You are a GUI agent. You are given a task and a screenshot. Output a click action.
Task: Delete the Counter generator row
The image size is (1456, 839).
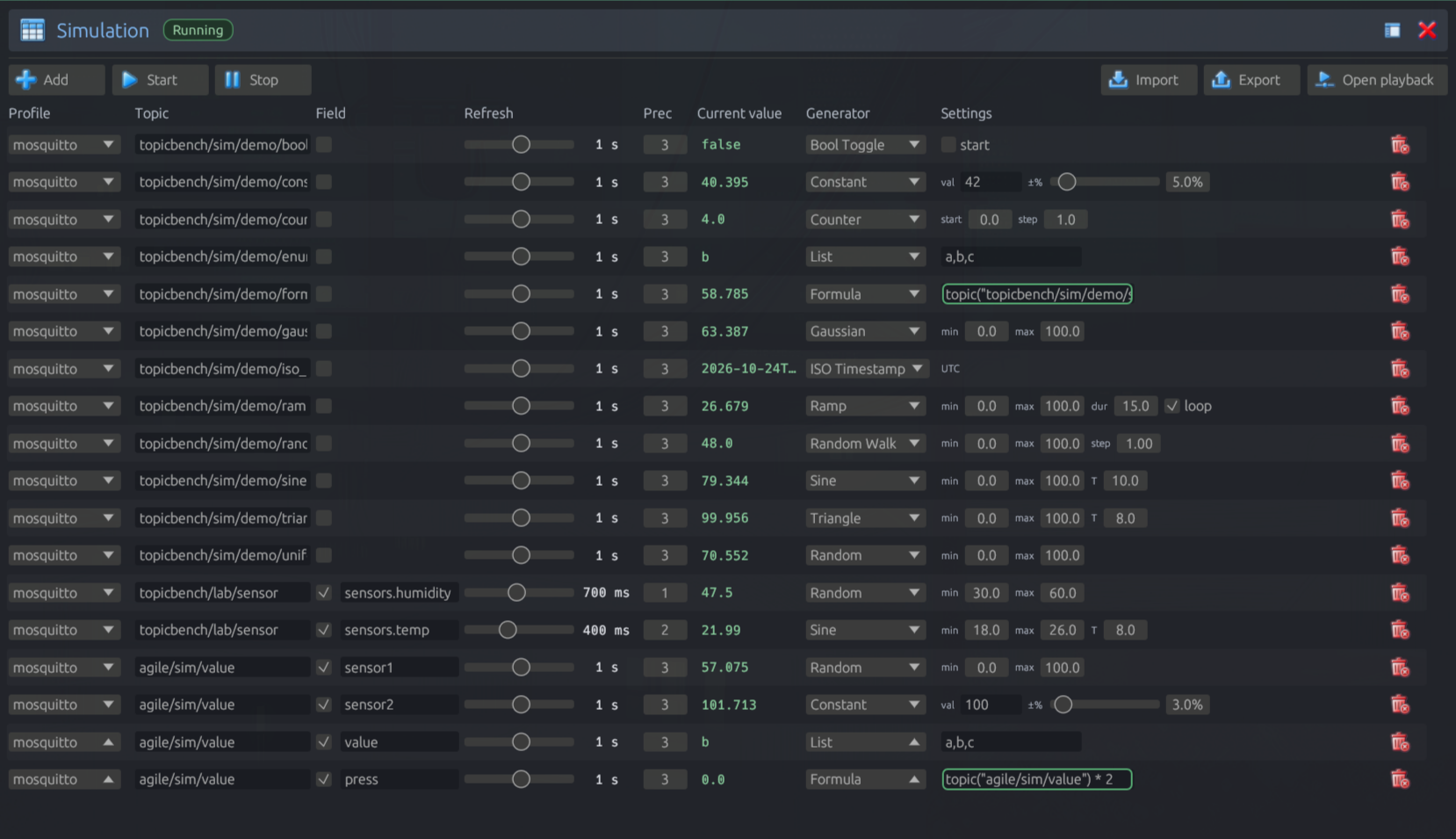point(1400,220)
